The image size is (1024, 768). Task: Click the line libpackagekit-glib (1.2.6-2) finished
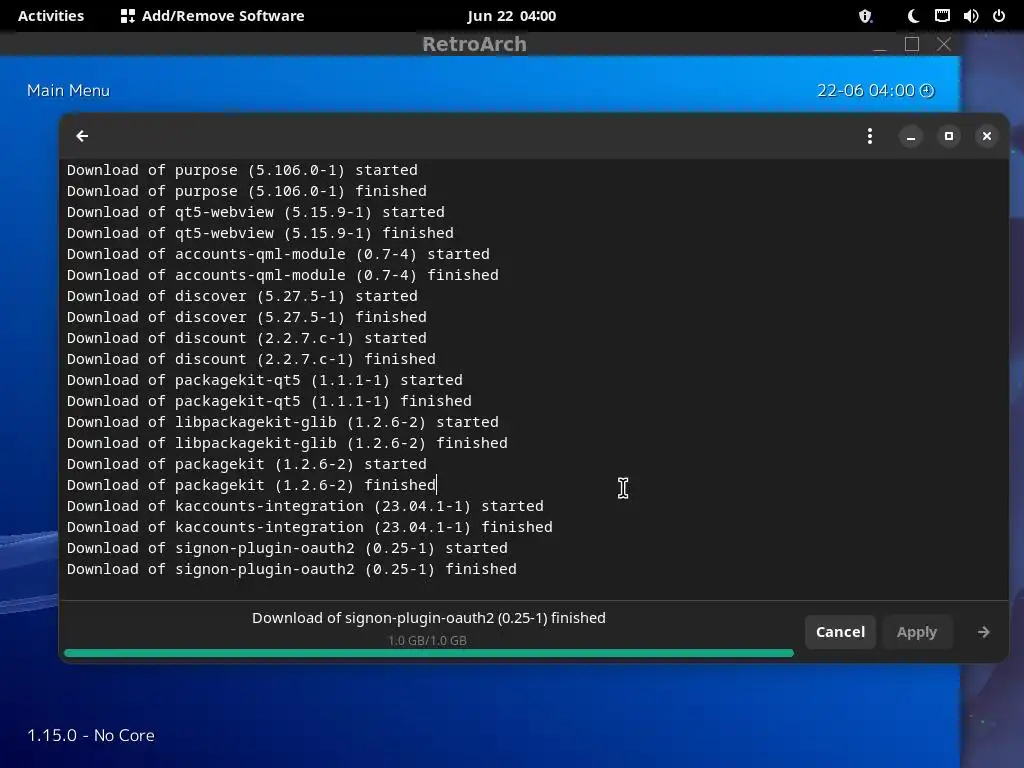point(287,442)
